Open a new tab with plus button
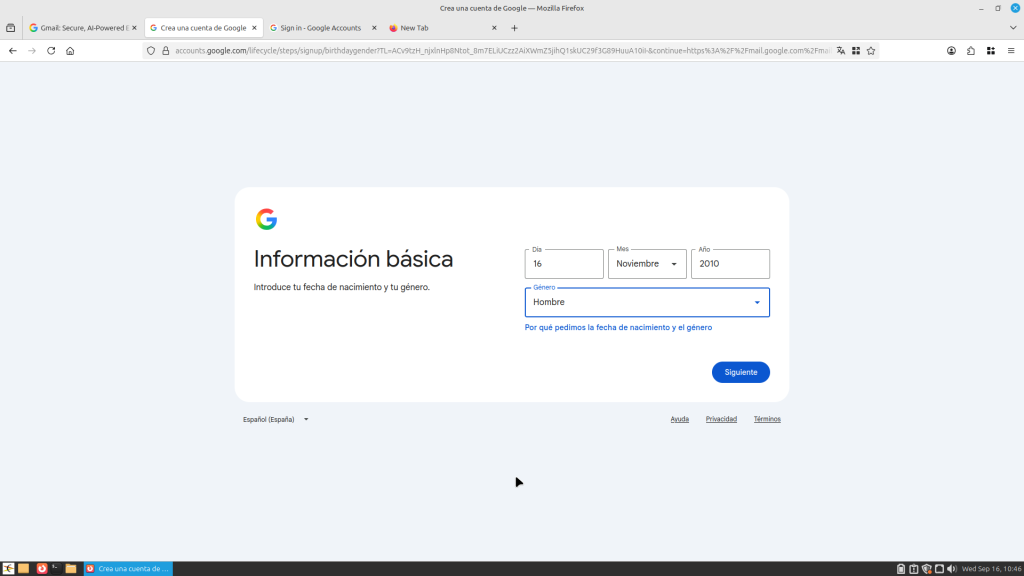Viewport: 1024px width, 576px height. click(x=515, y=28)
